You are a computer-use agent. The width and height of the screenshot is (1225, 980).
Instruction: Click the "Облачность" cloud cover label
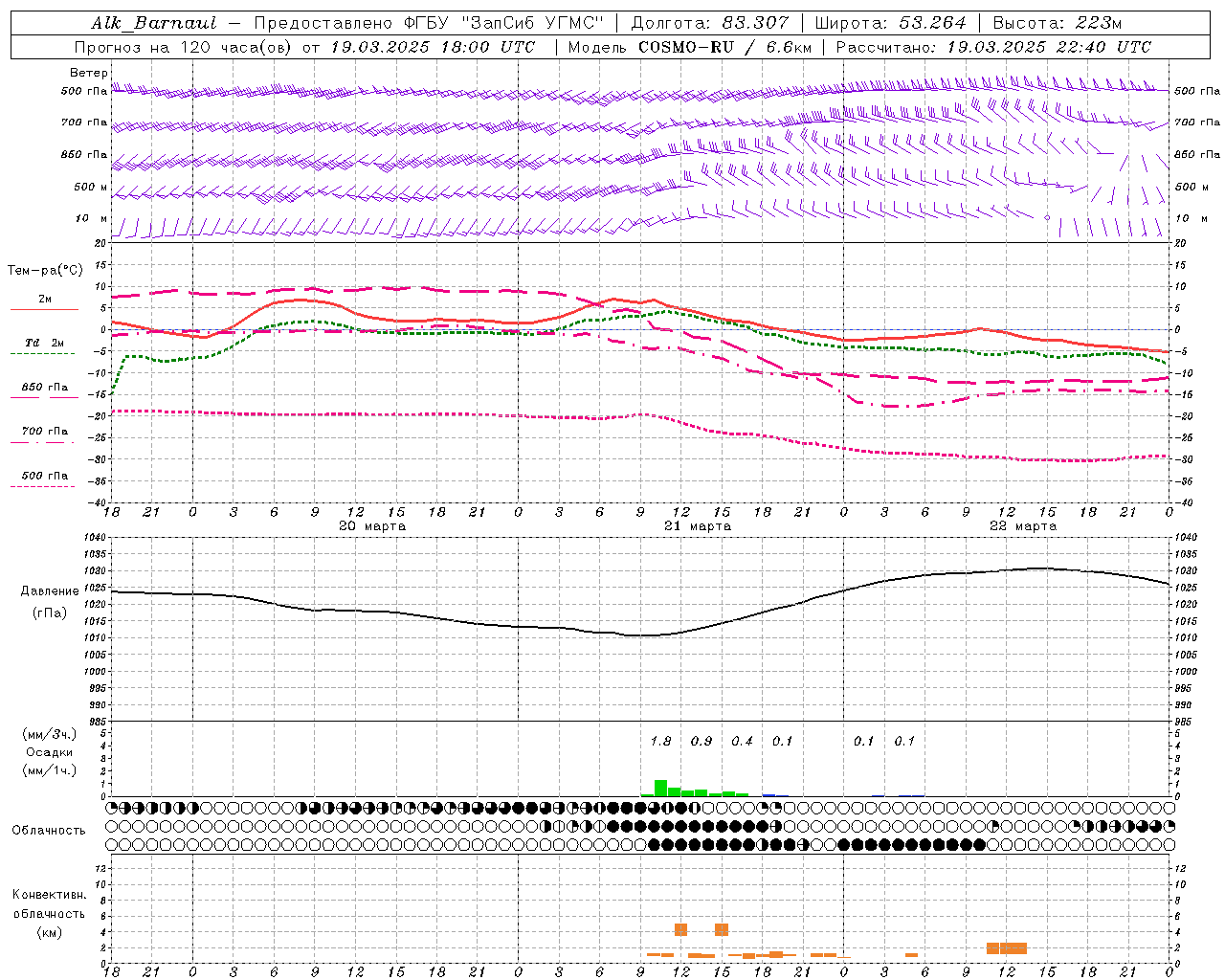[49, 831]
